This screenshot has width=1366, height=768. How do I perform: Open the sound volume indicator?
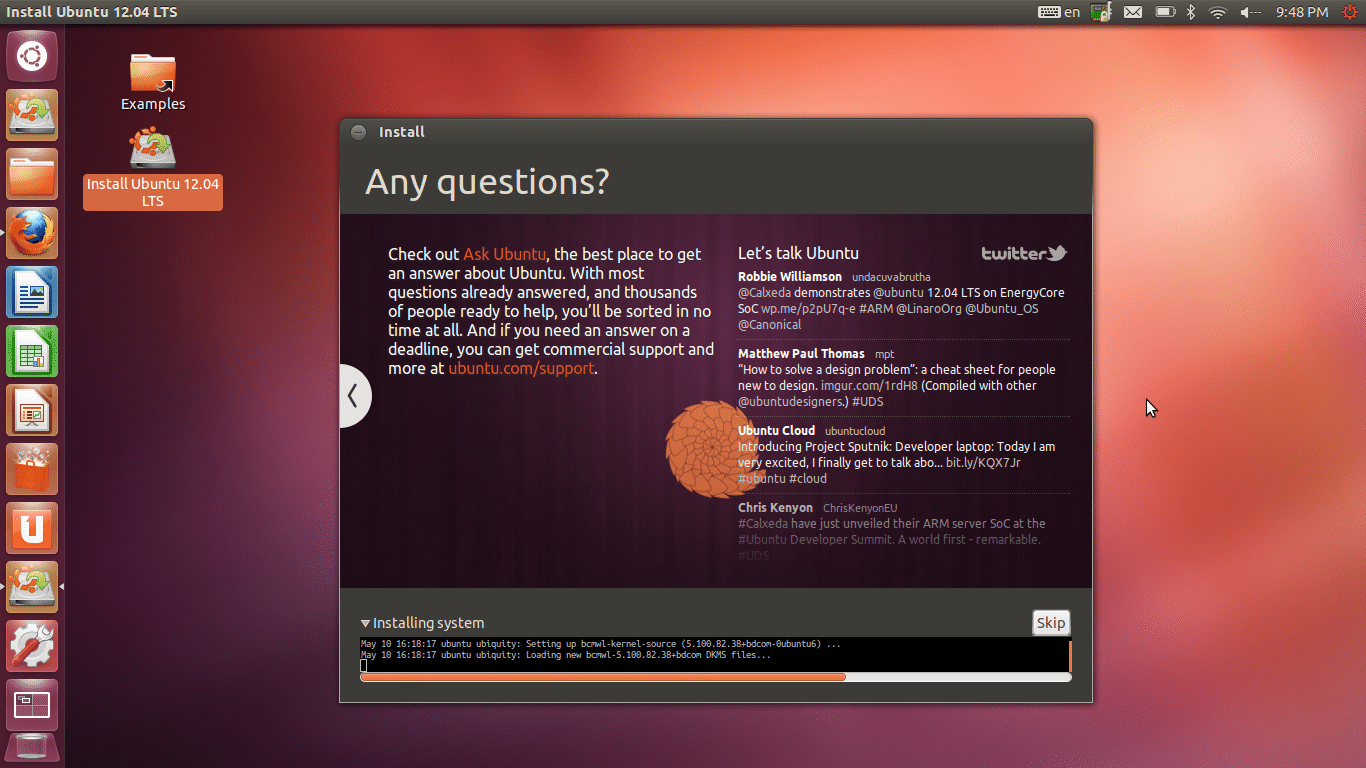click(x=1251, y=12)
